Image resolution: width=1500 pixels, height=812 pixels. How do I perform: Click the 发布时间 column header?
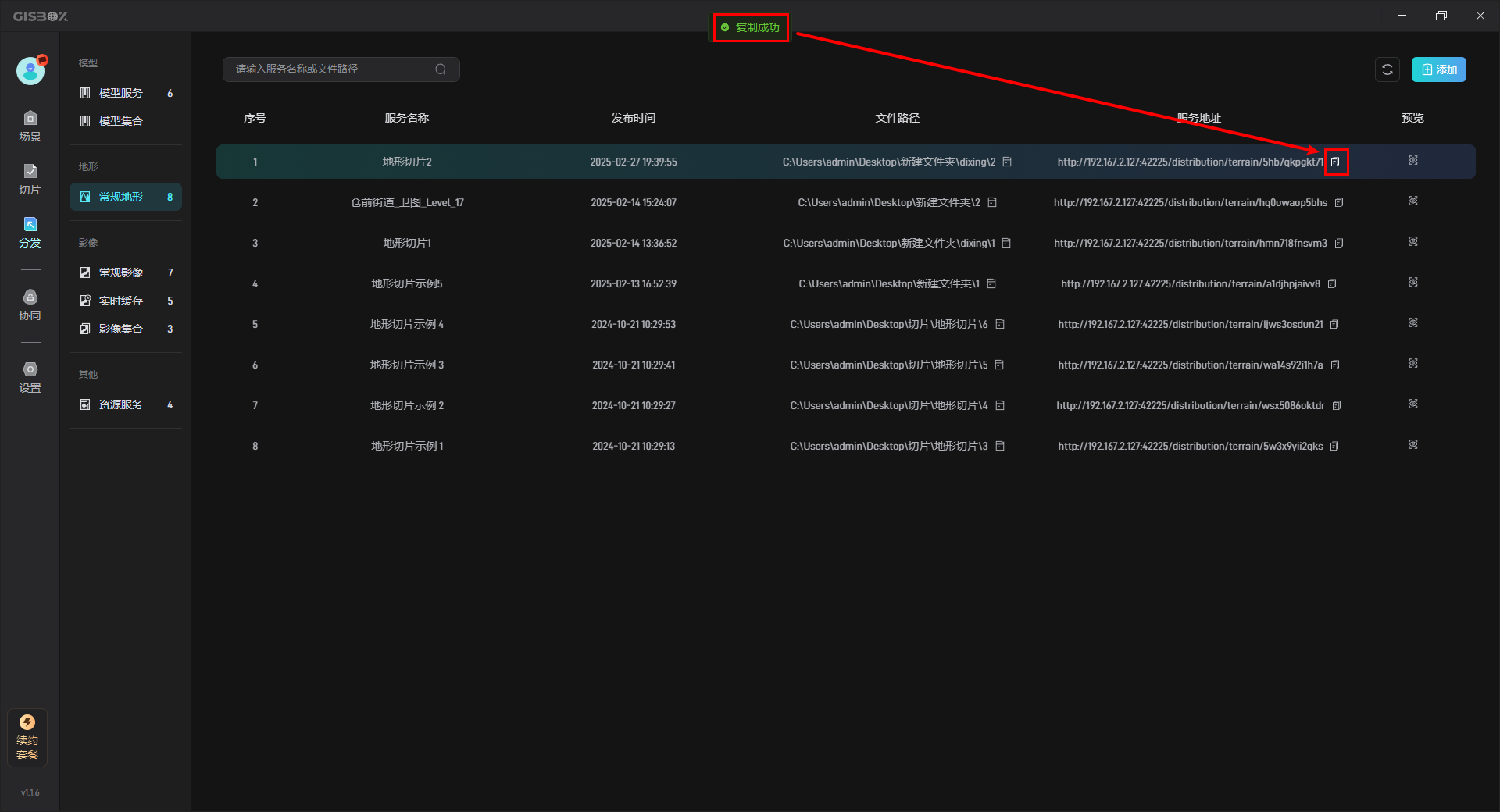click(x=634, y=118)
